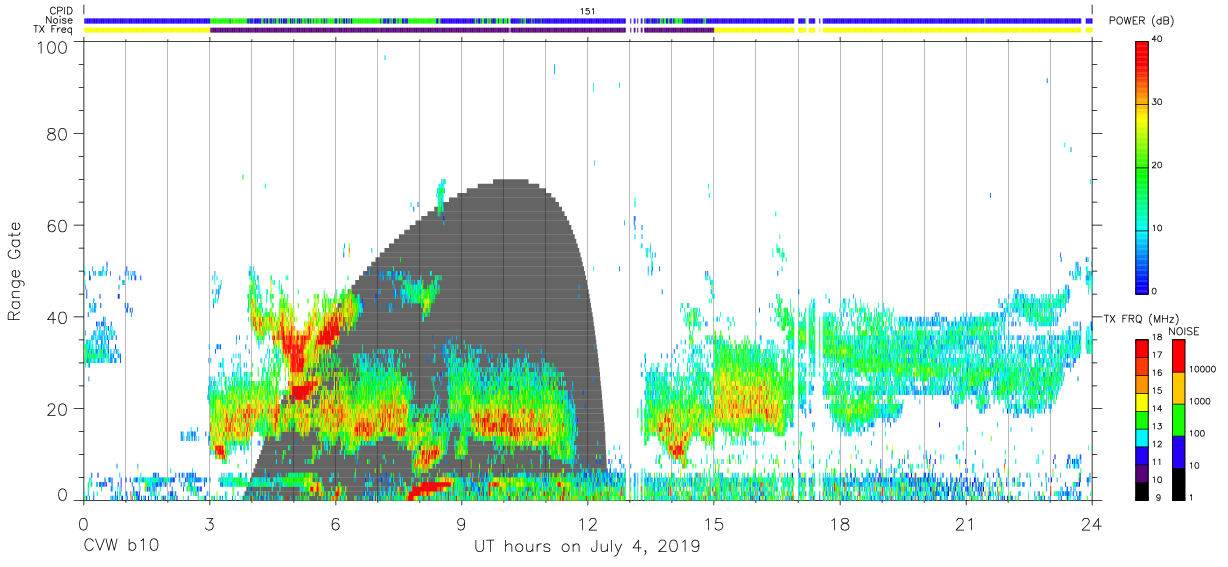Click the Noise row label above the plot
This screenshot has height=567, width=1228.
pos(60,20)
